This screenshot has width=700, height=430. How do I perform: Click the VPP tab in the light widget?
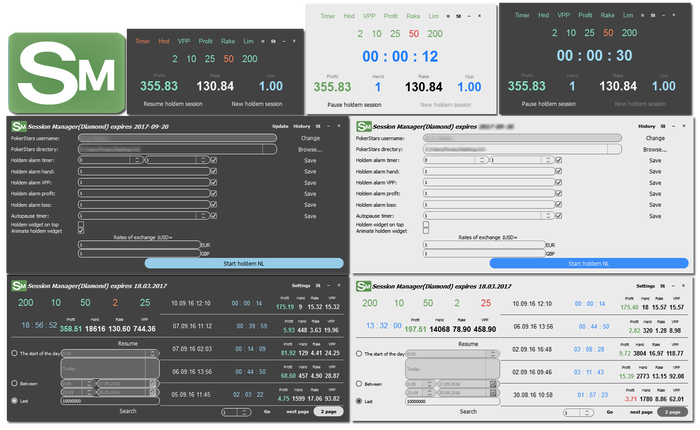[369, 16]
